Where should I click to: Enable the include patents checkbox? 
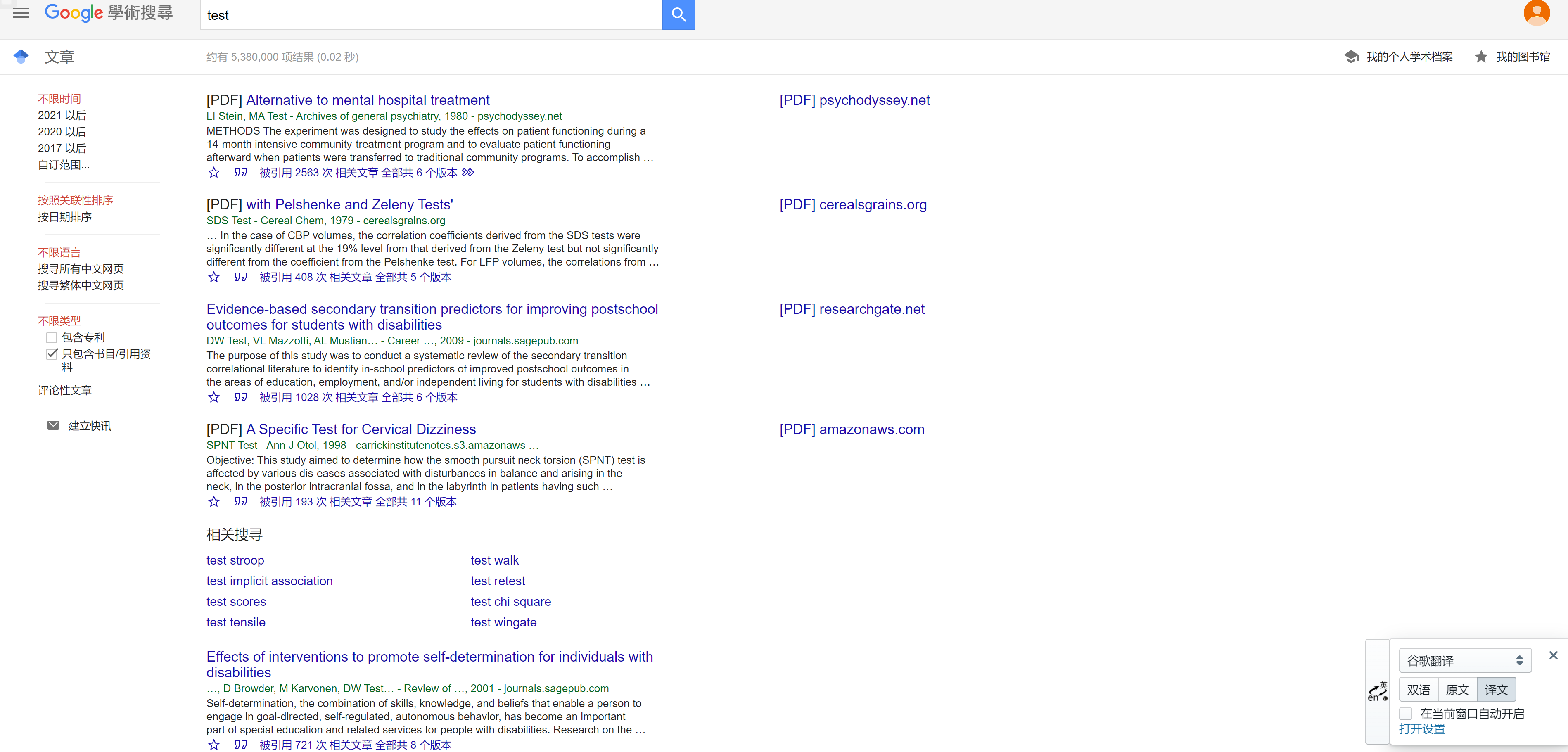pos(52,338)
